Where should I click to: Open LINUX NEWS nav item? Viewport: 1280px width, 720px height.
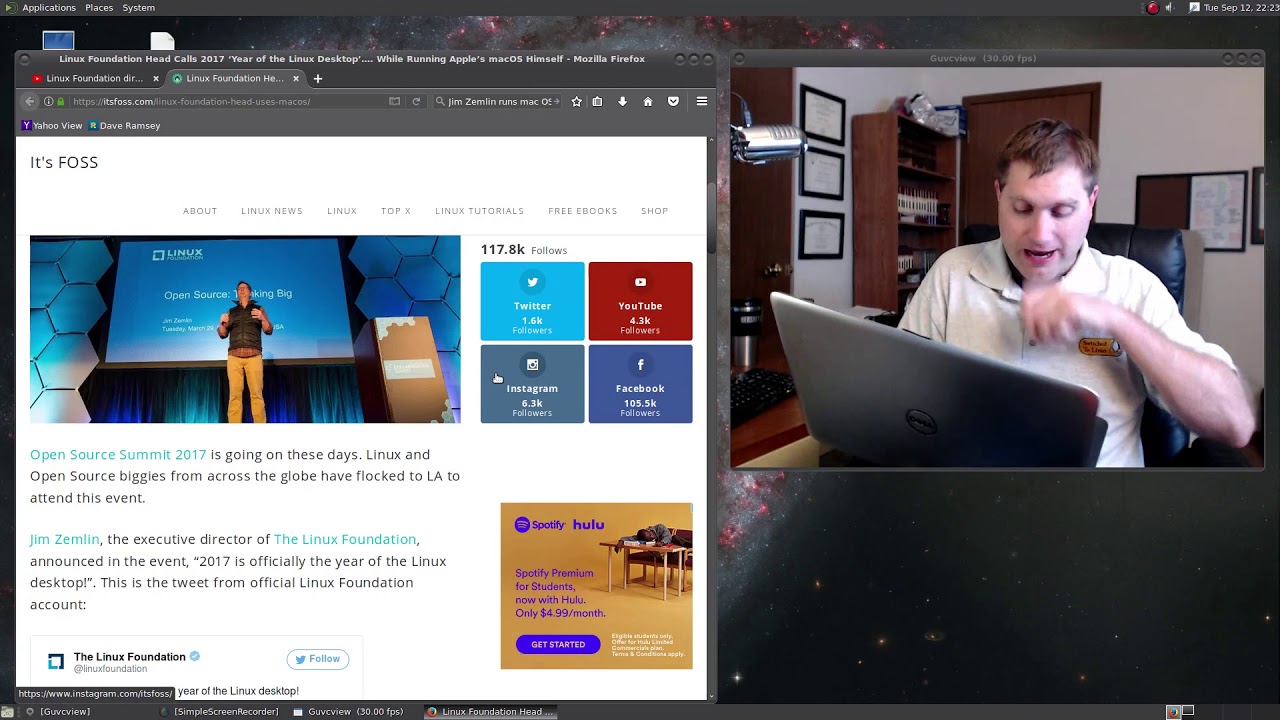click(272, 211)
